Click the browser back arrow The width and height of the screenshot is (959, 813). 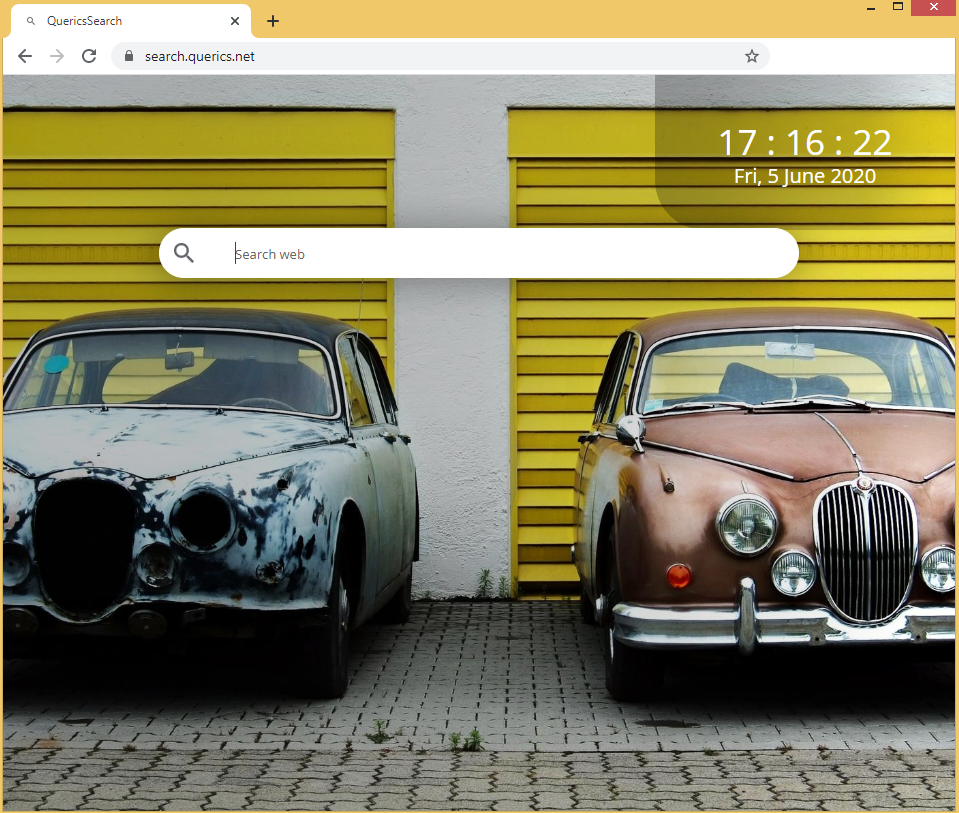click(25, 56)
